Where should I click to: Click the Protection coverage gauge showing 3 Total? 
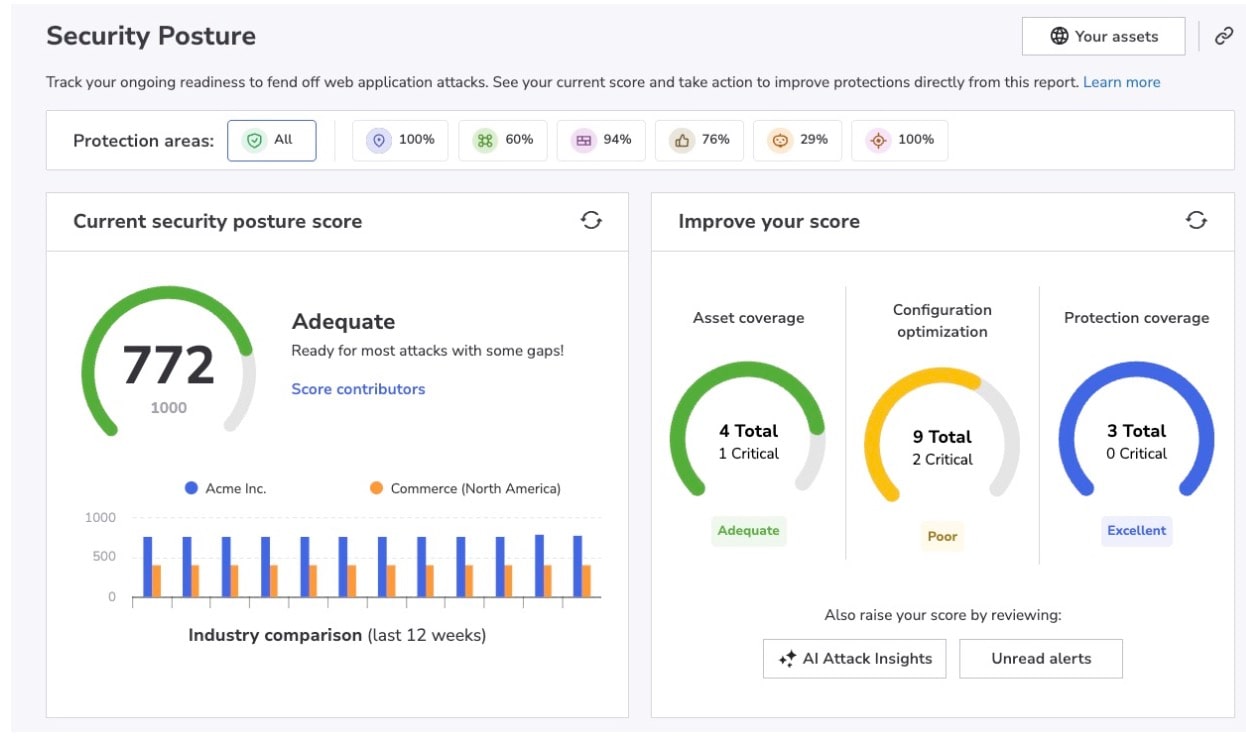coord(1136,430)
